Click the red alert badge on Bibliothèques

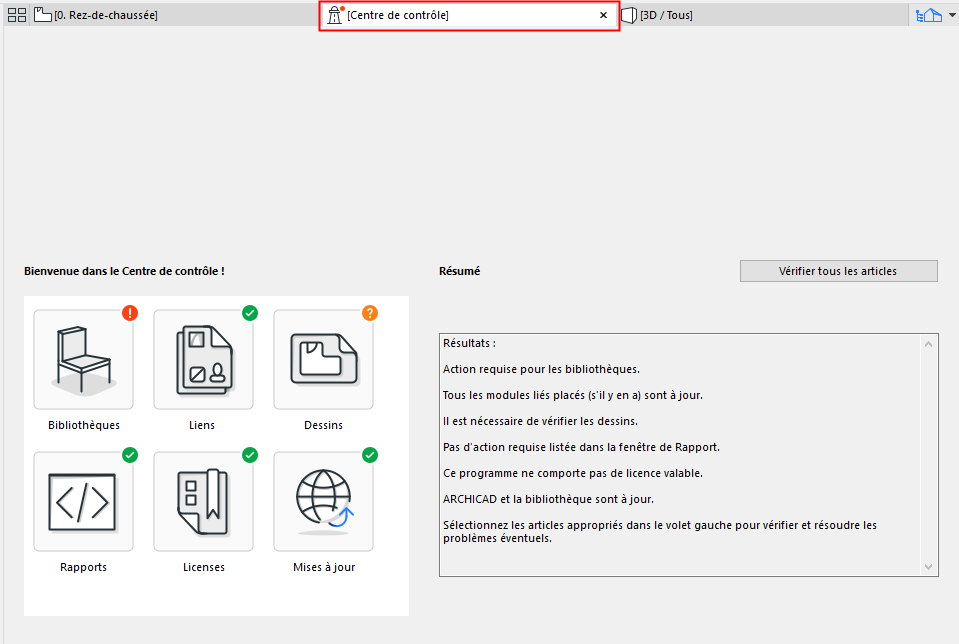130,313
